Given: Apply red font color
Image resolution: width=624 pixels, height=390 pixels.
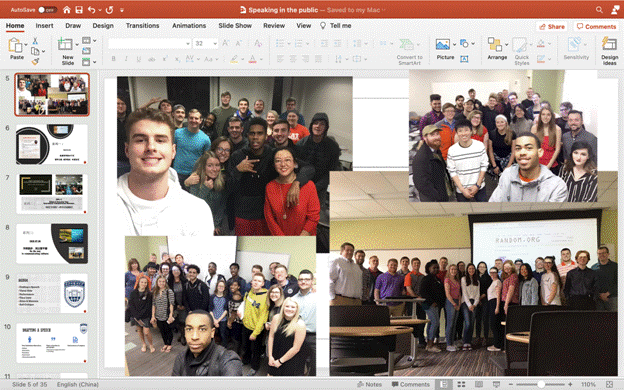Looking at the screenshot, I should pos(252,59).
